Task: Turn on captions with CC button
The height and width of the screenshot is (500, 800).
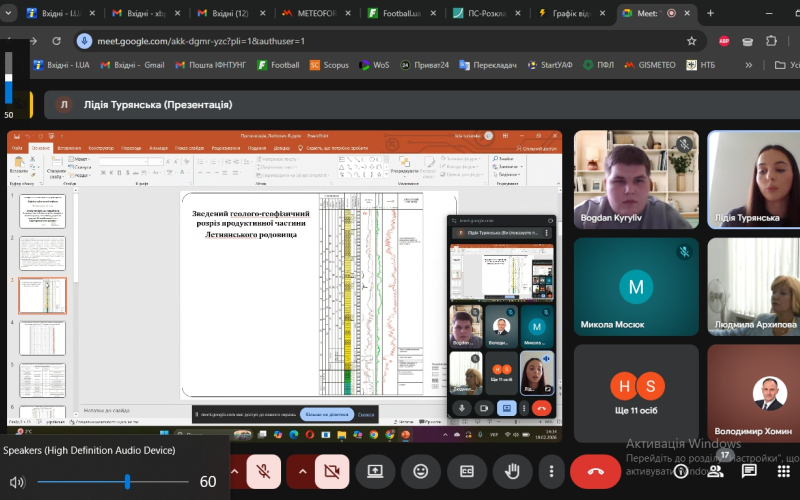Action: click(x=466, y=471)
